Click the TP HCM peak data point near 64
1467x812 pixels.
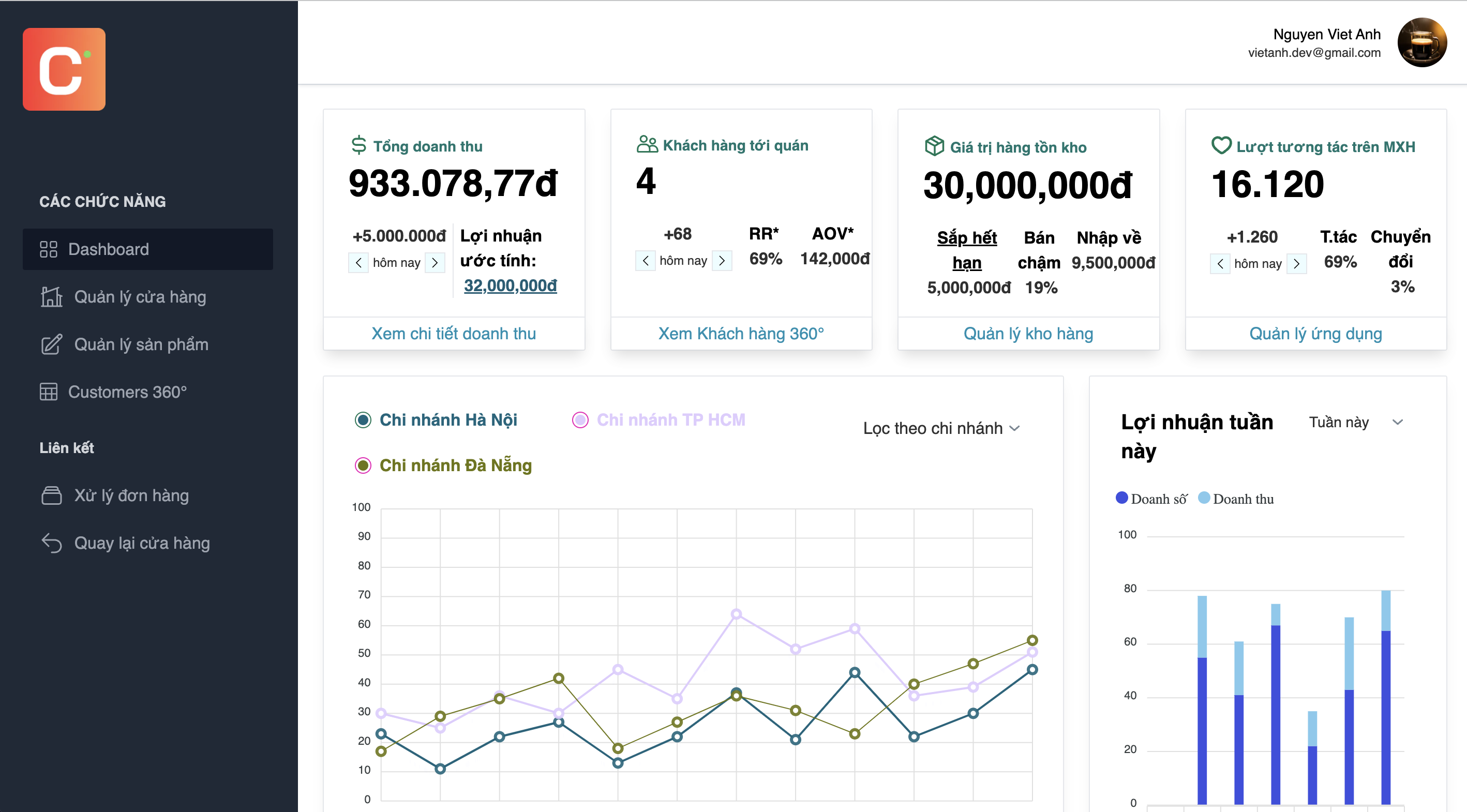737,614
